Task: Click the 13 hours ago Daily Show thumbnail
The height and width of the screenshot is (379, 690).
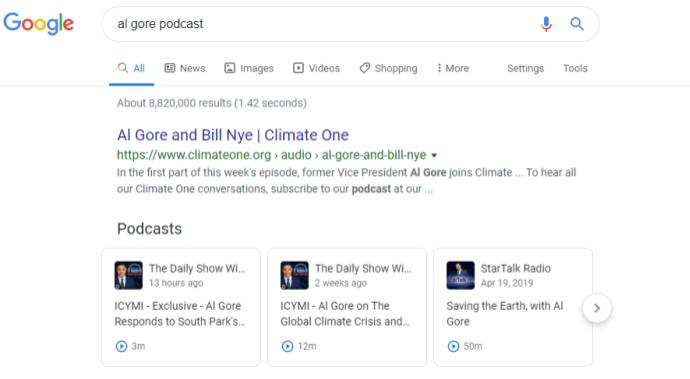Action: 128,275
